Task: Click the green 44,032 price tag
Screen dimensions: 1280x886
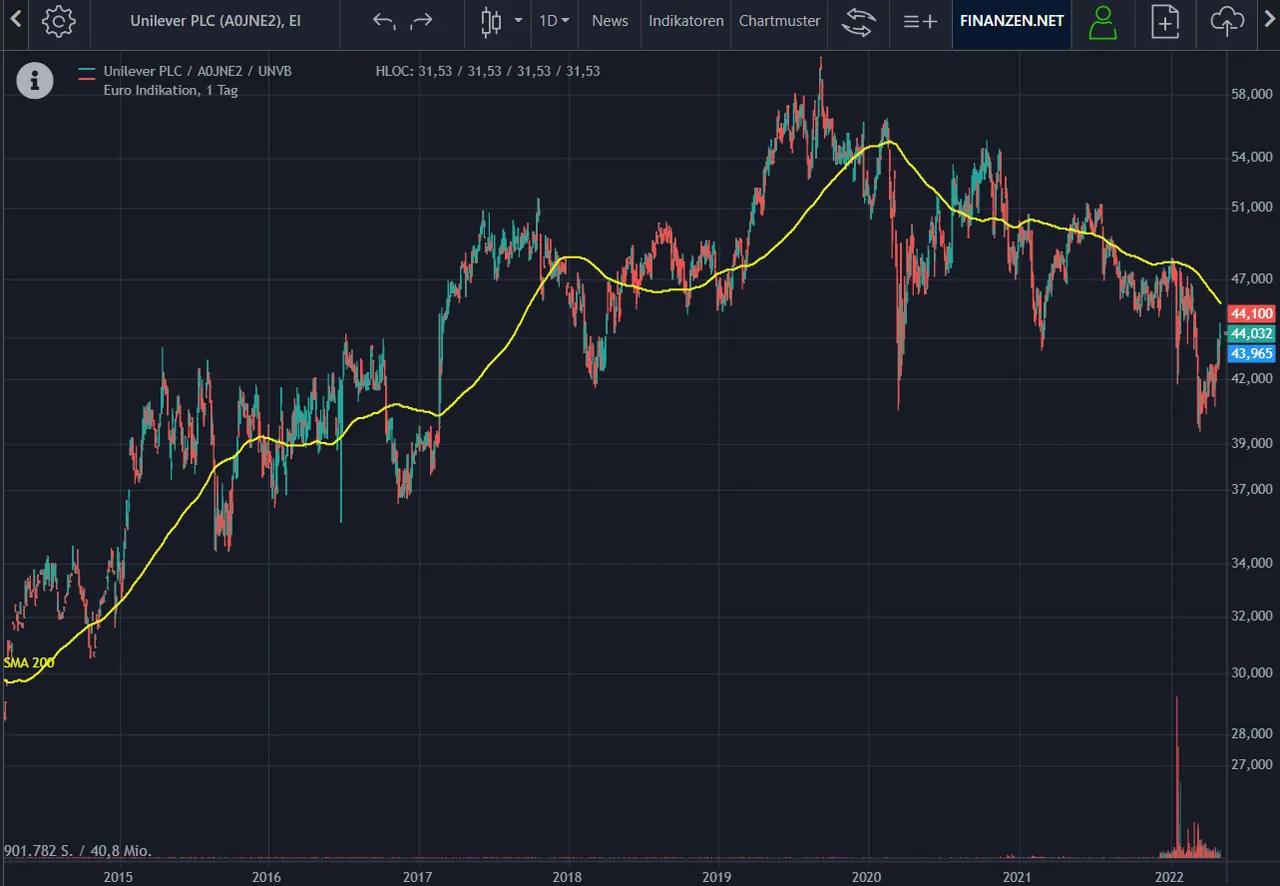Action: click(1251, 333)
